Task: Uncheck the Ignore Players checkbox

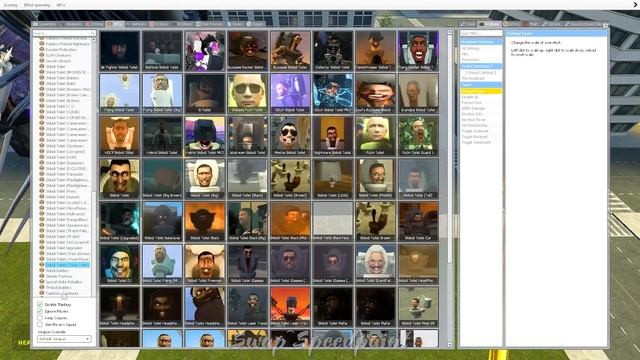Action: click(x=40, y=311)
